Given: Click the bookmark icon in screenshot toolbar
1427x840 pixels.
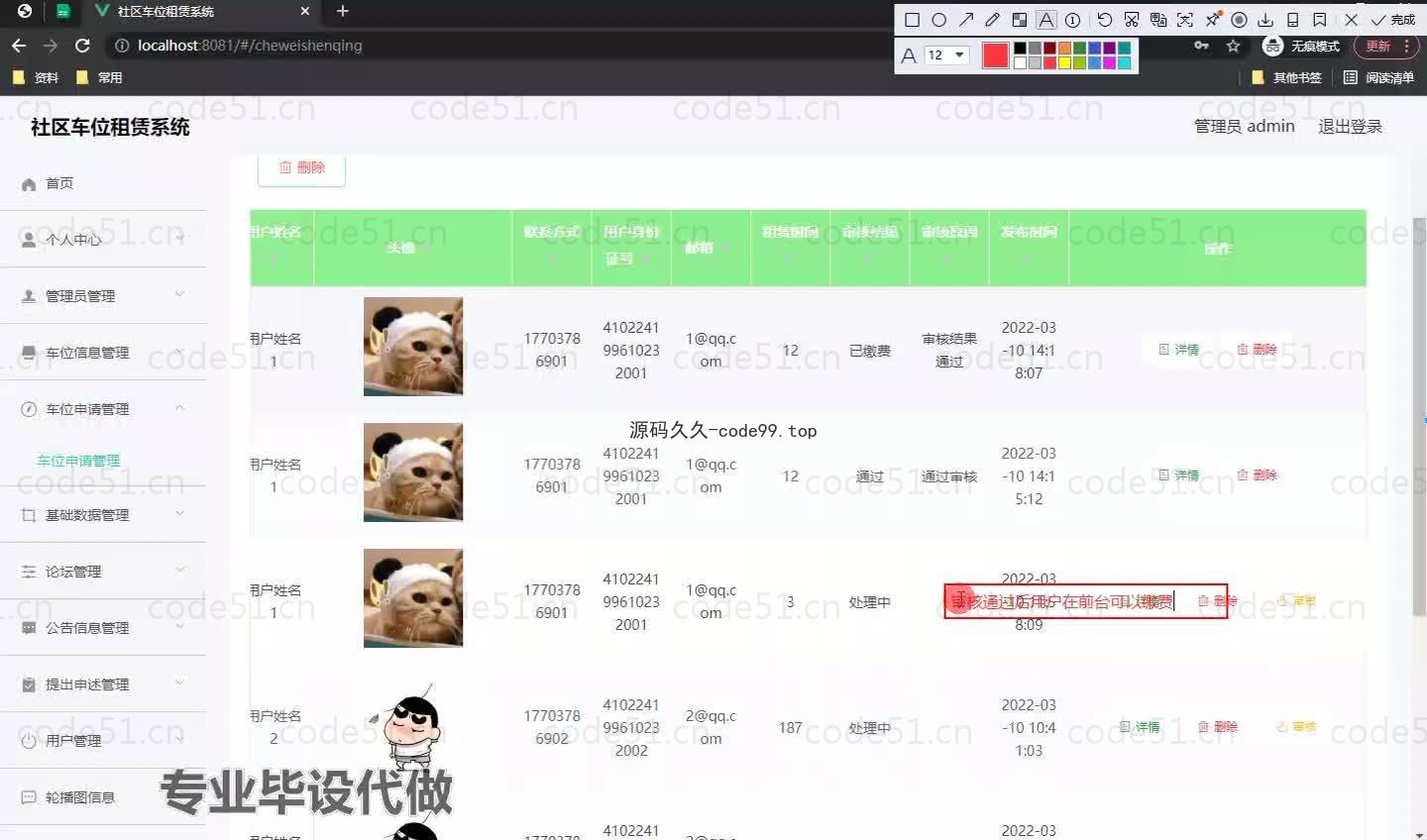Looking at the screenshot, I should tap(1320, 20).
